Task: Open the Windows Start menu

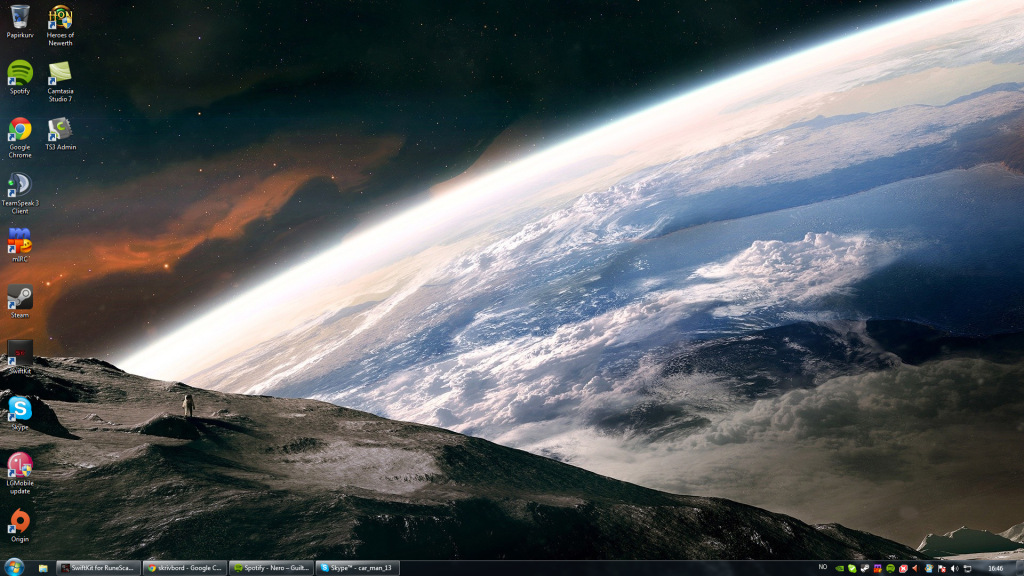Action: point(13,567)
